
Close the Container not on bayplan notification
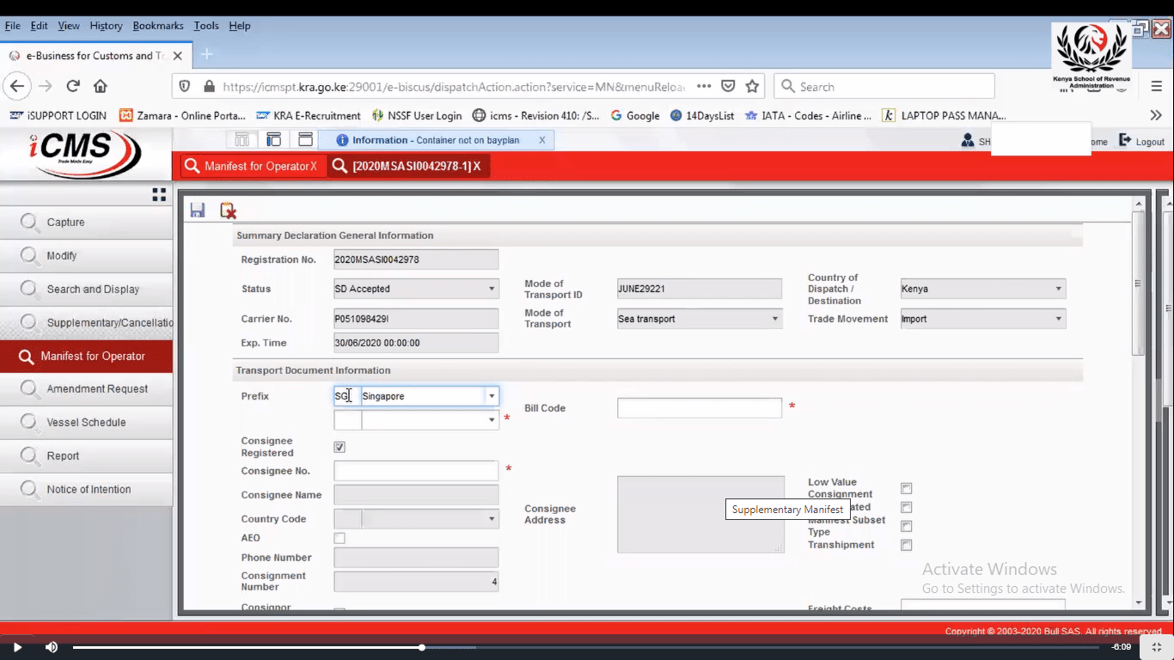click(542, 140)
